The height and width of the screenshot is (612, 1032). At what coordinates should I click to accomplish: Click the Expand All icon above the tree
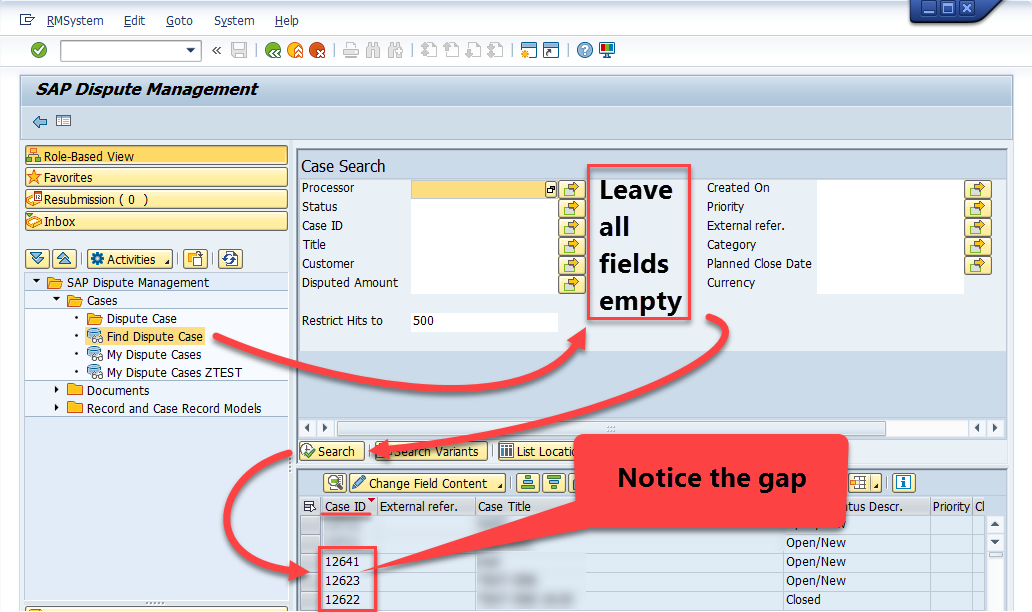pos(38,259)
